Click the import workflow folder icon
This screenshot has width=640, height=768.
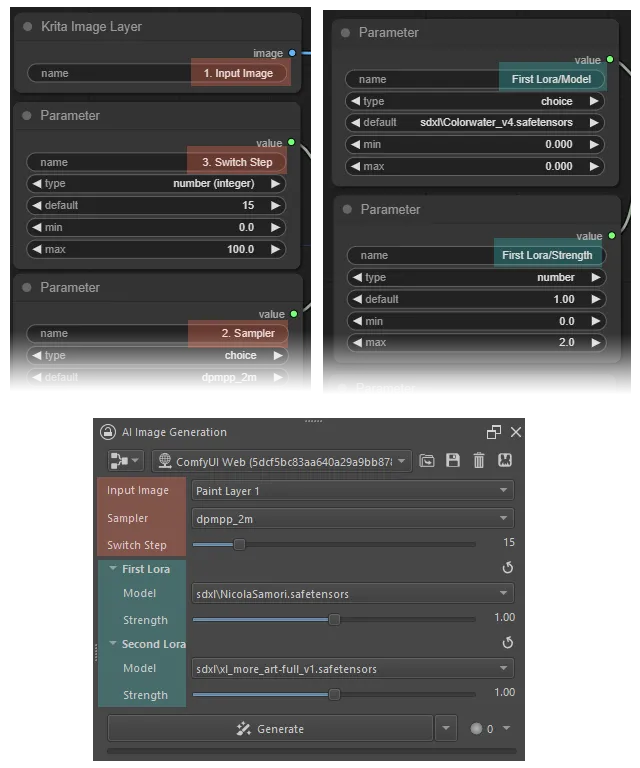click(x=427, y=460)
